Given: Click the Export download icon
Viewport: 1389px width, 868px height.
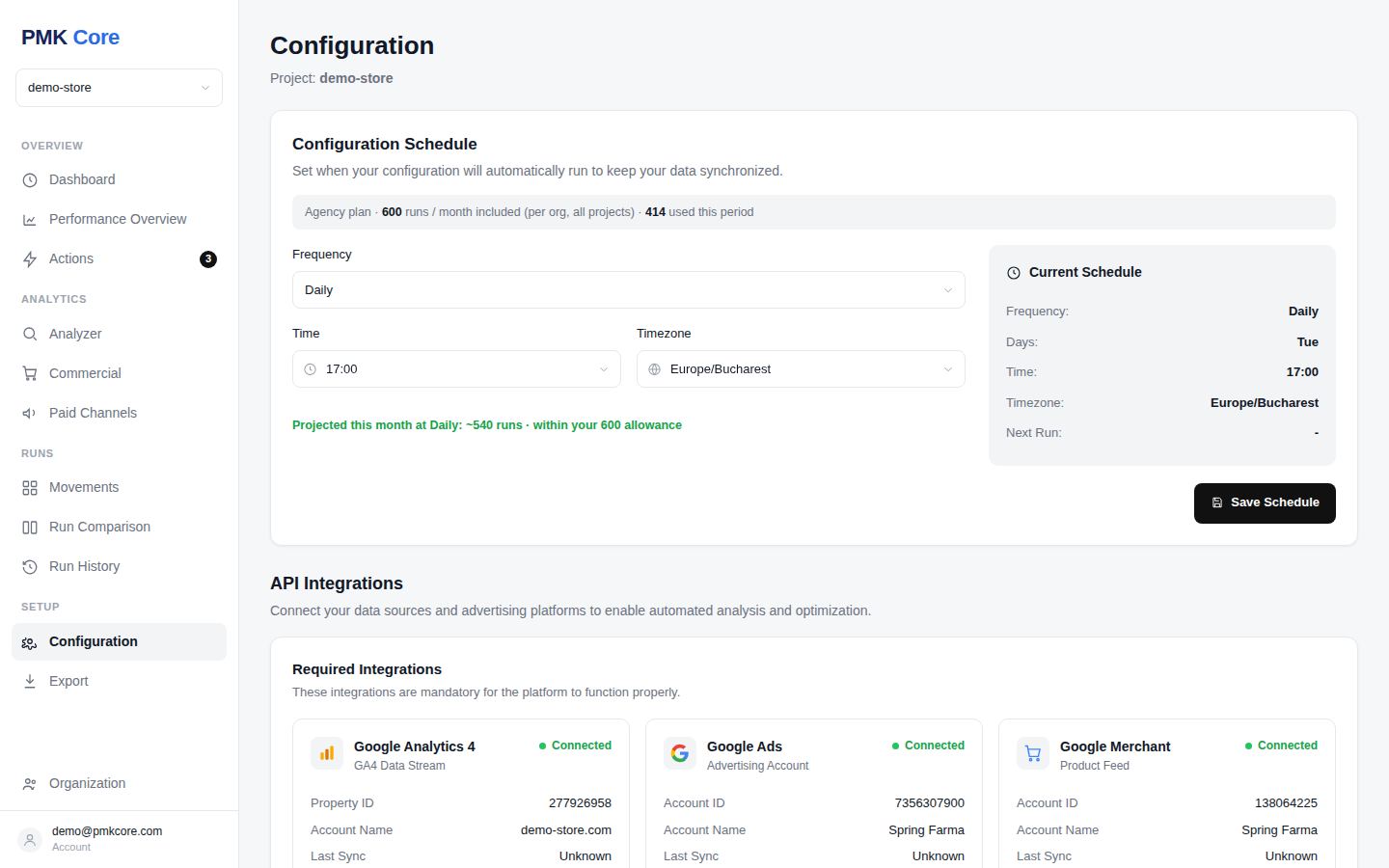Looking at the screenshot, I should tap(30, 682).
